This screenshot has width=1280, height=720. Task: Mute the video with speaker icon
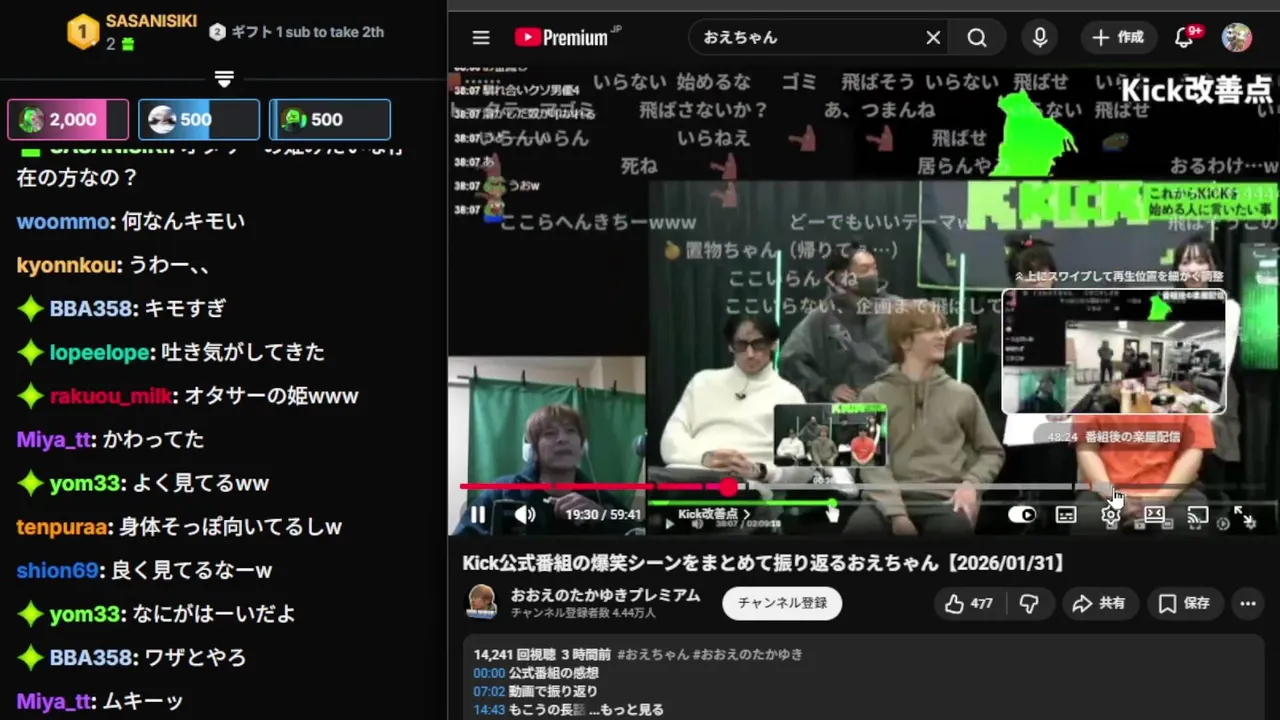point(525,515)
